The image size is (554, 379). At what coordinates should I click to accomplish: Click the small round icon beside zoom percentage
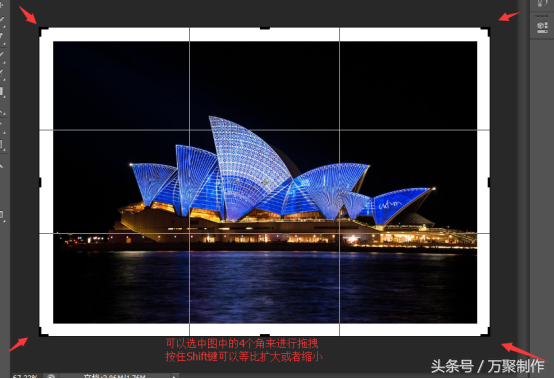pyautogui.click(x=51, y=377)
